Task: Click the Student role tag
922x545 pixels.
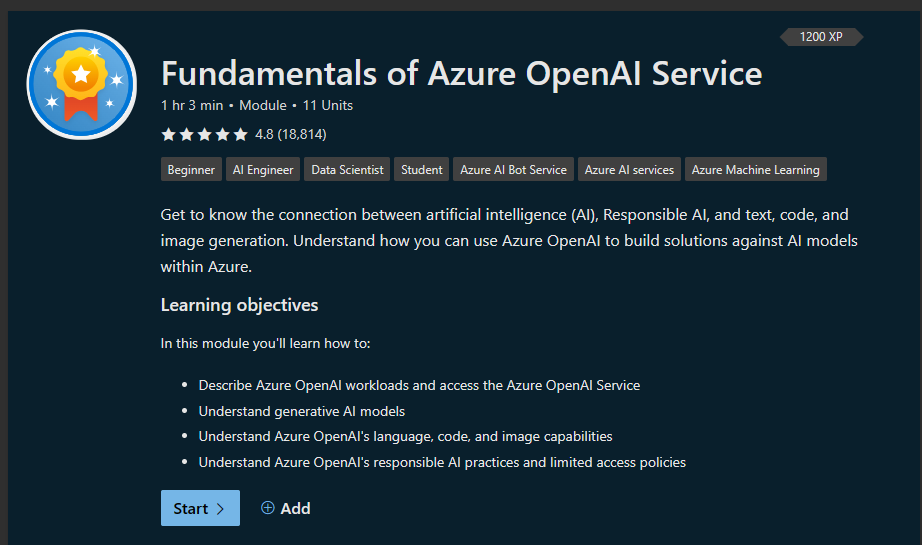Action: coord(422,169)
